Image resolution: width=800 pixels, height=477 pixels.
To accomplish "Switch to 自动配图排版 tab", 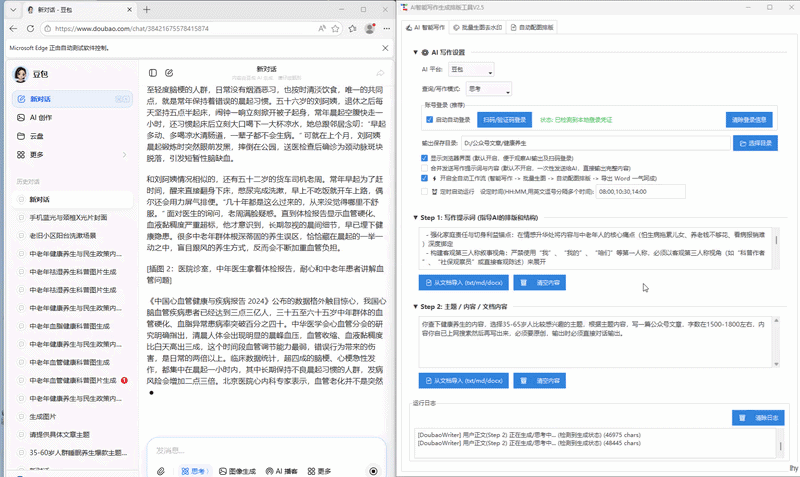I will click(x=532, y=28).
